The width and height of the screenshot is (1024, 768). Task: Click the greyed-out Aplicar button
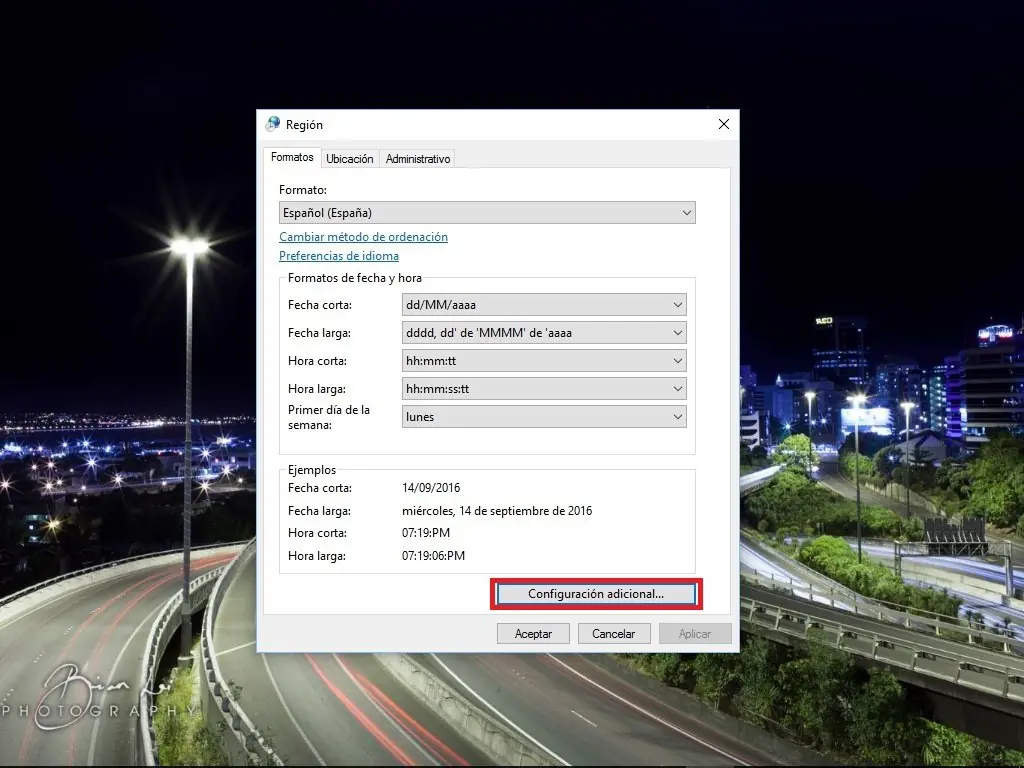(x=695, y=634)
